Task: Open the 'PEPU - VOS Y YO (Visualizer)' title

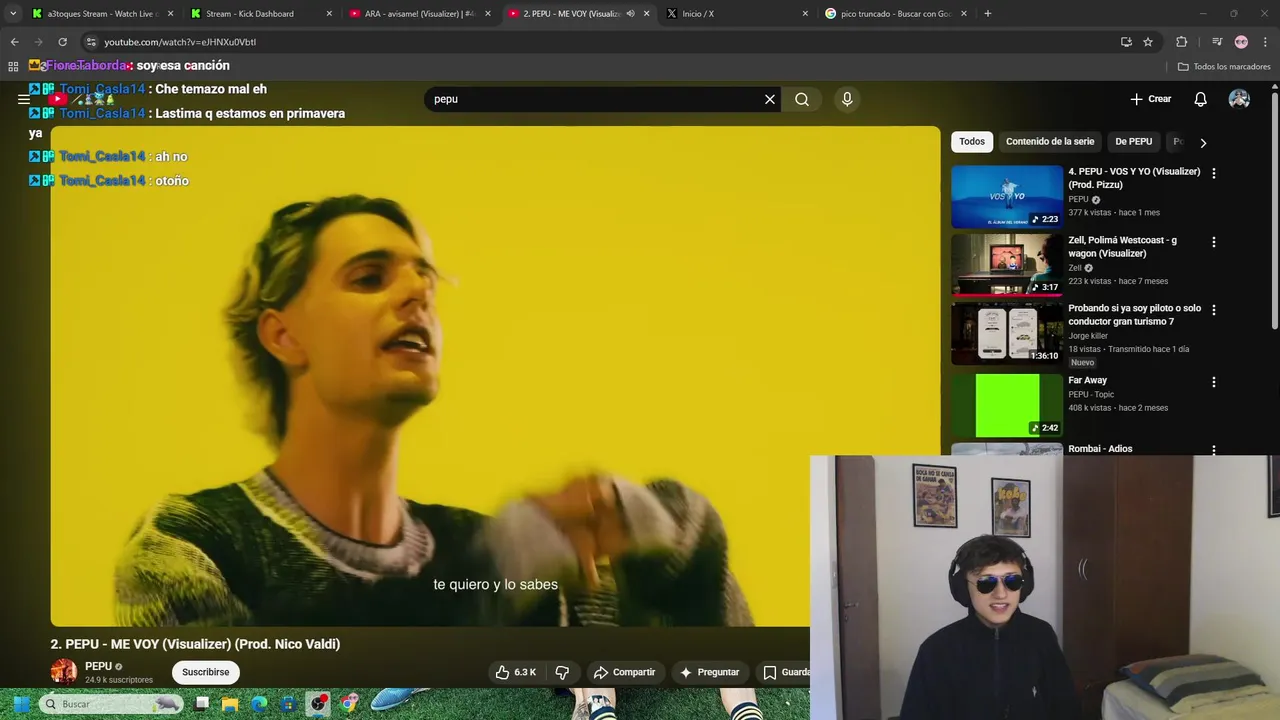Action: click(x=1134, y=178)
